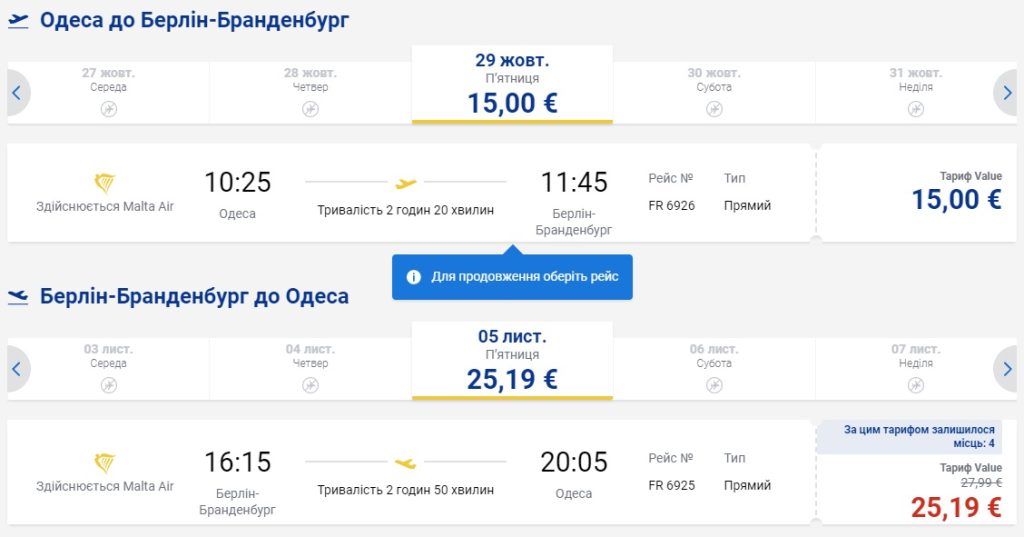Click the yellow plane icon on return flight
Image resolution: width=1024 pixels, height=537 pixels.
pyautogui.click(x=405, y=463)
